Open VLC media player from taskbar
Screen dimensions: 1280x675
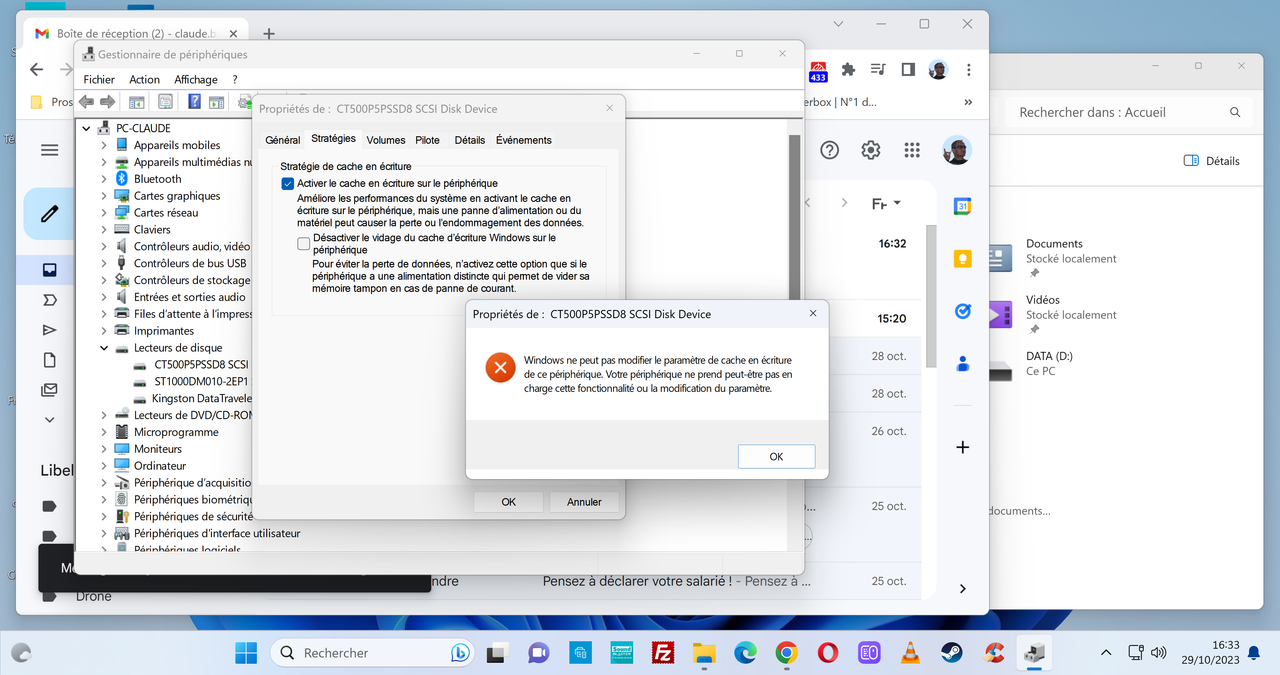[909, 653]
